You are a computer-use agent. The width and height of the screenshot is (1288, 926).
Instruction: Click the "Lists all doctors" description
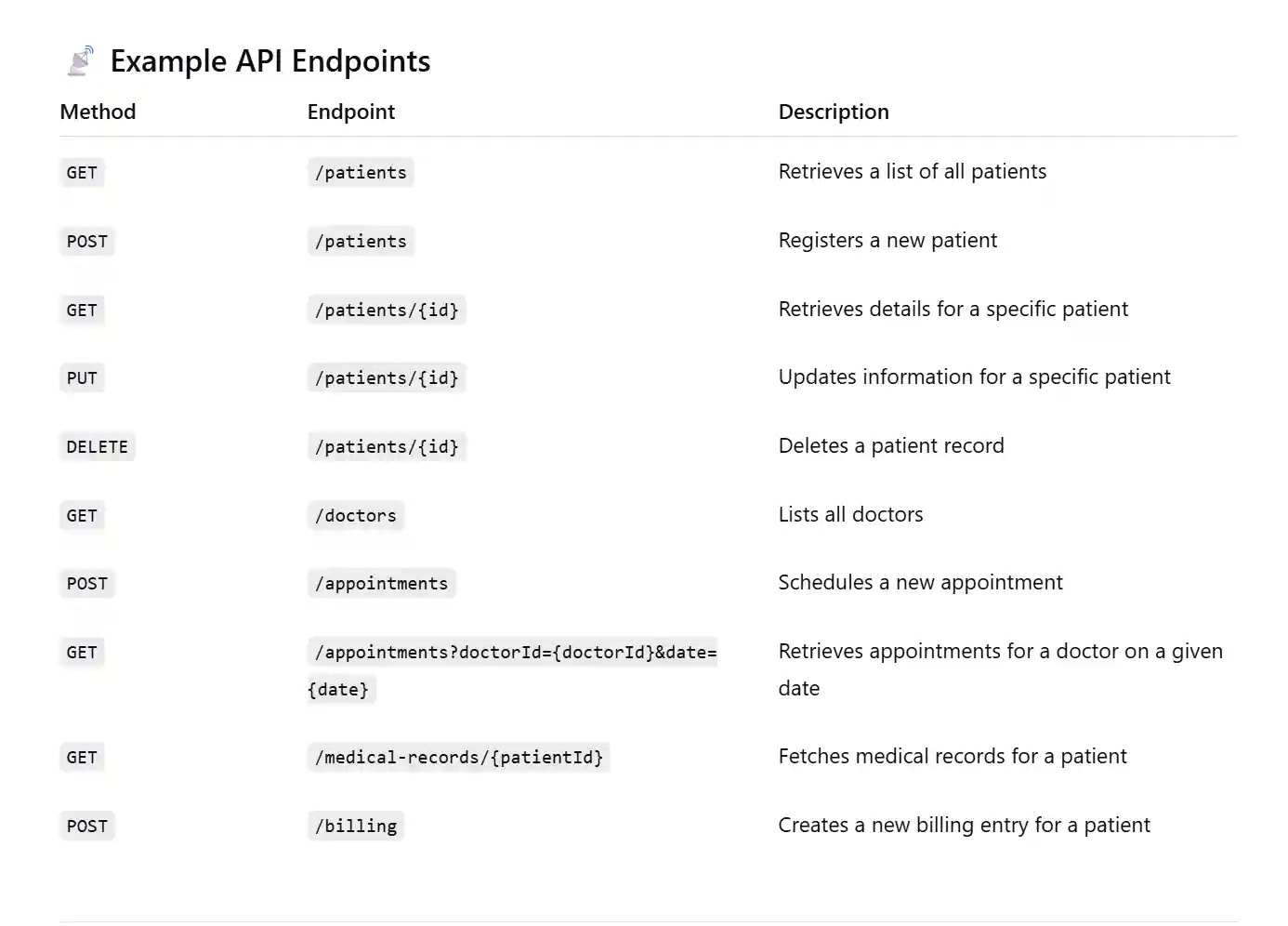850,515
